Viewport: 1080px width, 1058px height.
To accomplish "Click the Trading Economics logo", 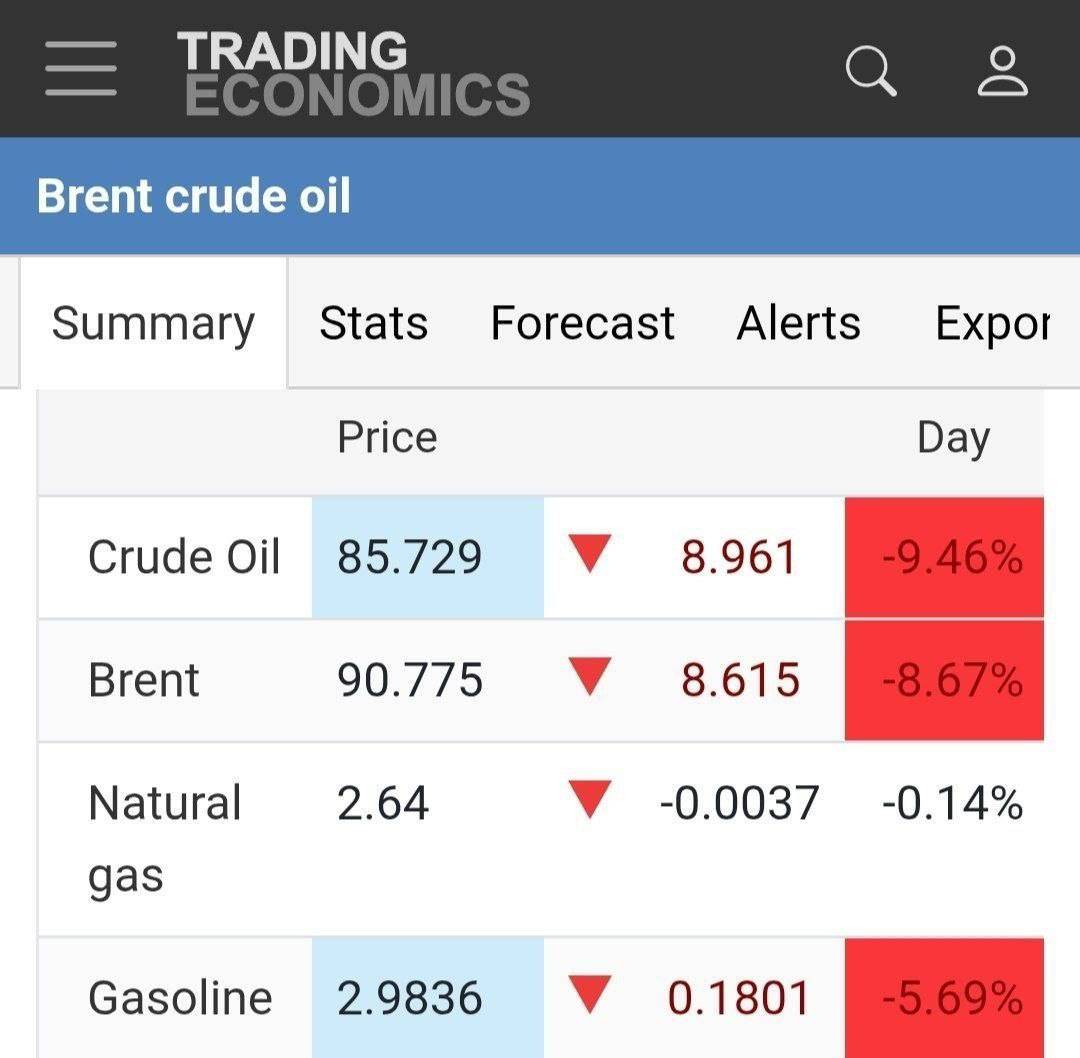I will coord(353,73).
